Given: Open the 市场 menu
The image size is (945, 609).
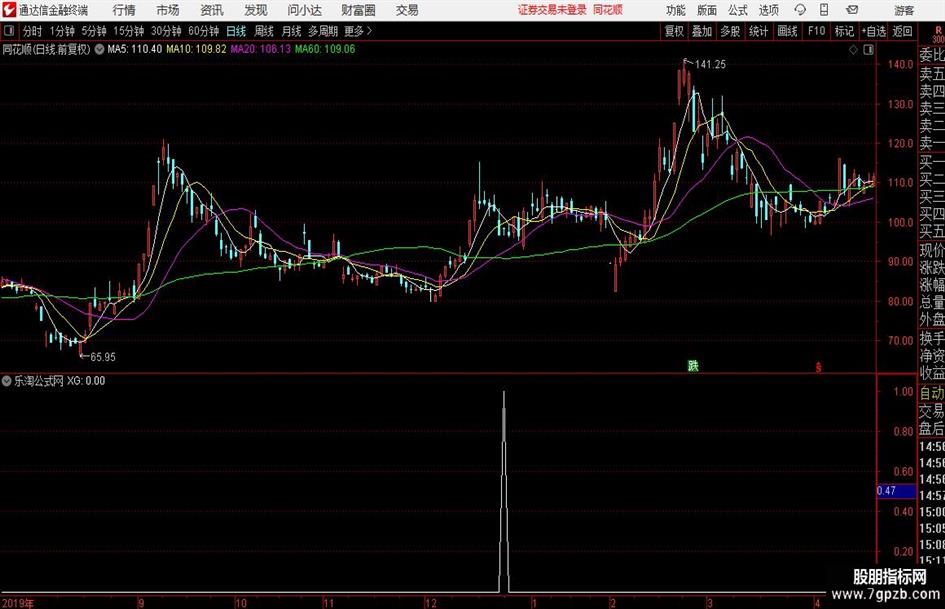Looking at the screenshot, I should [x=168, y=10].
